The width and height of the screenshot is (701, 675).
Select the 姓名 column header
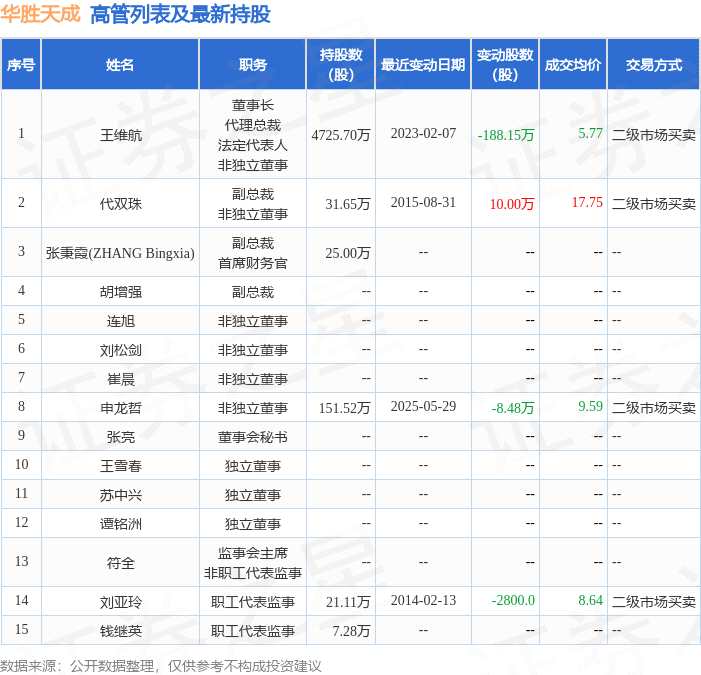120,65
